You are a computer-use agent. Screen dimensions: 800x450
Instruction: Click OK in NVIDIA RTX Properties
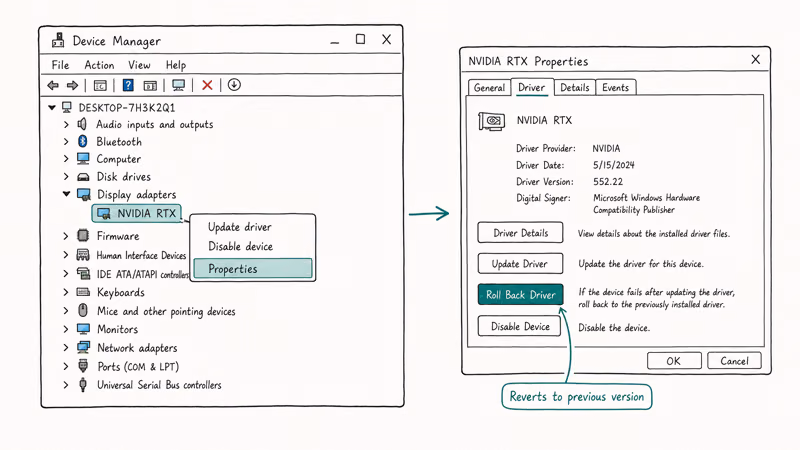[x=674, y=361]
